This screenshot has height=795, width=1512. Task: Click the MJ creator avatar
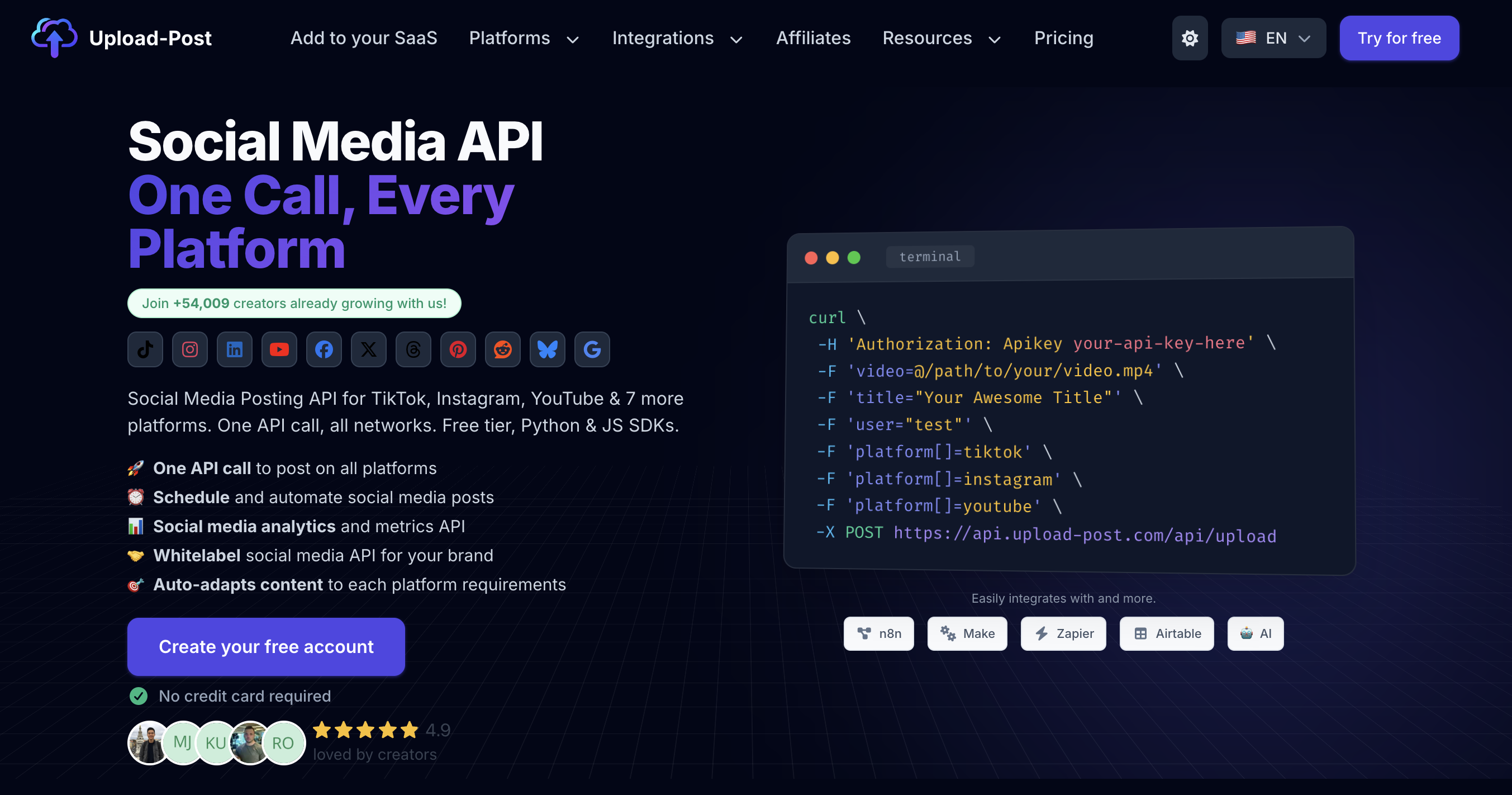tap(183, 743)
